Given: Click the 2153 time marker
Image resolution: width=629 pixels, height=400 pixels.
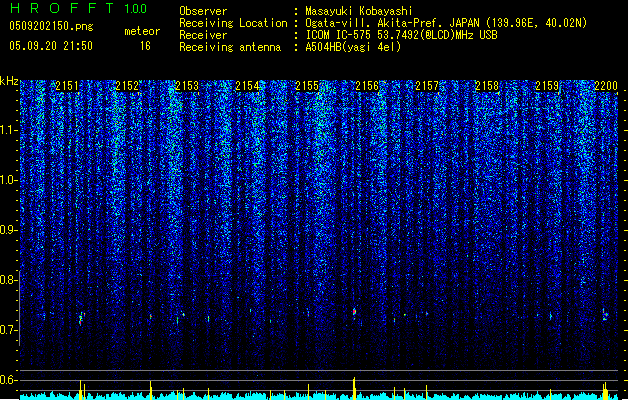Looking at the screenshot, I should coord(187,86).
